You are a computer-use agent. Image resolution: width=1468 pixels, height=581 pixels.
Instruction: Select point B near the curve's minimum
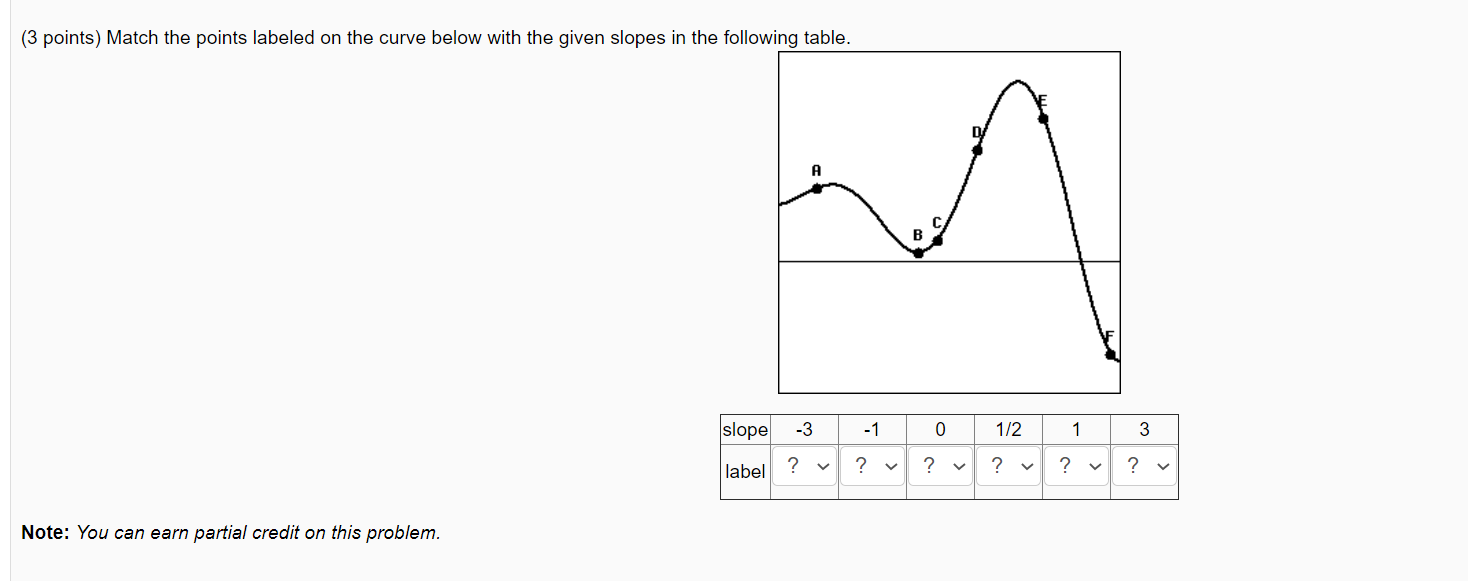tap(918, 255)
